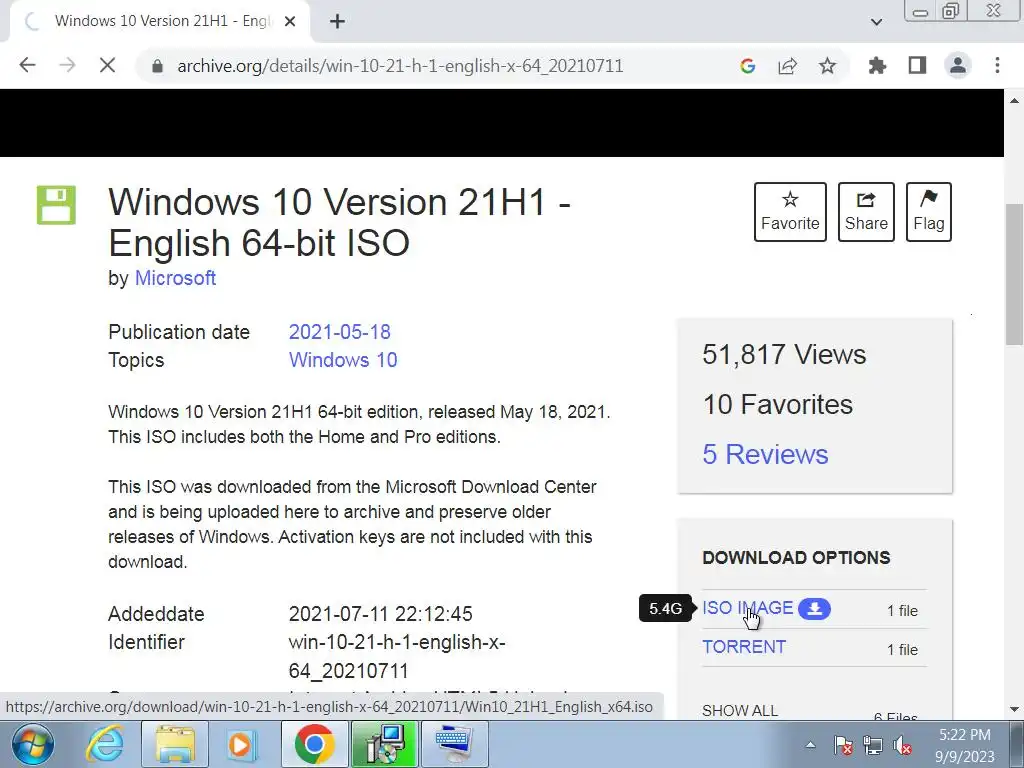Click the taskbar clock showing 5:22 PM

[x=965, y=745]
